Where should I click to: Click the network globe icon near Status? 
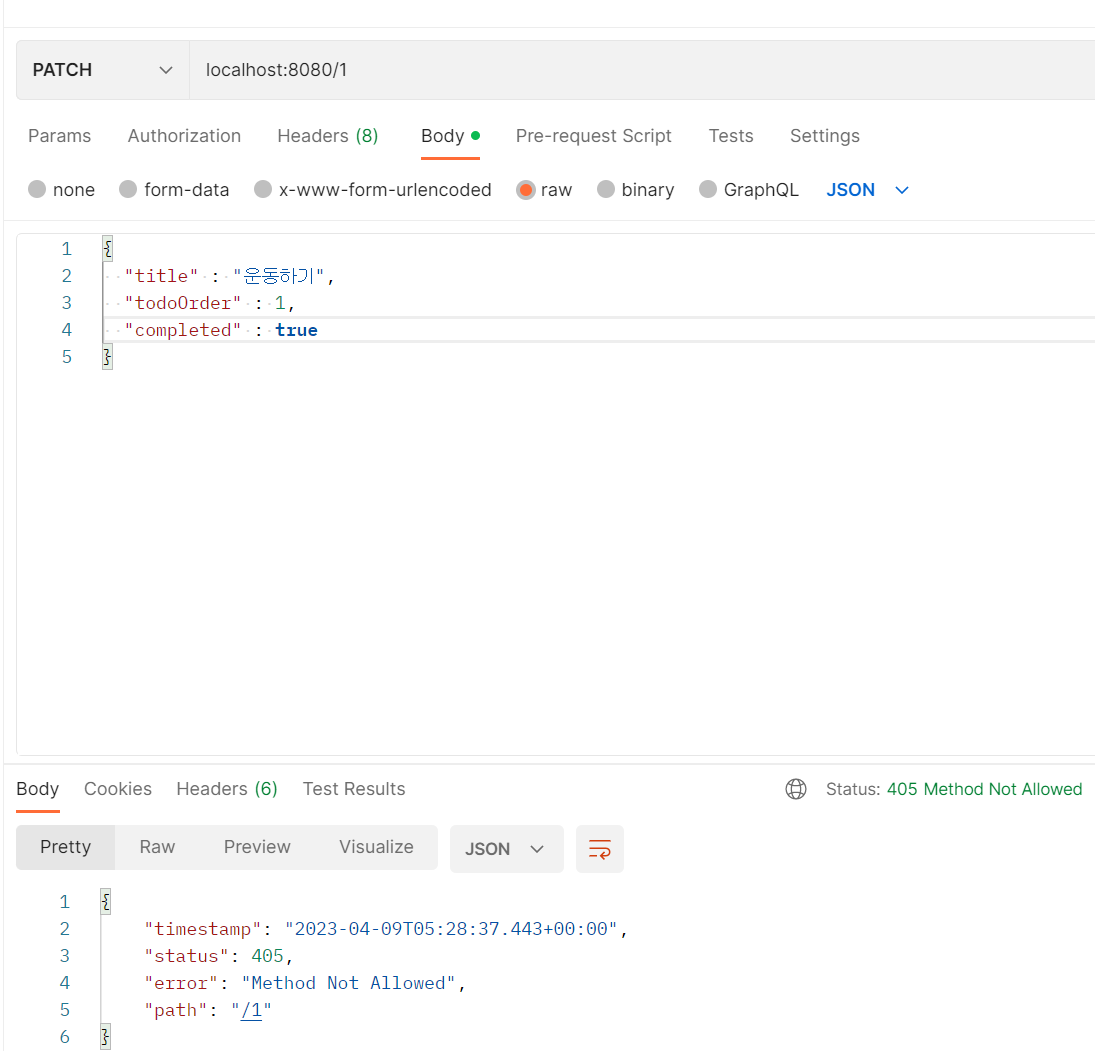[x=795, y=789]
